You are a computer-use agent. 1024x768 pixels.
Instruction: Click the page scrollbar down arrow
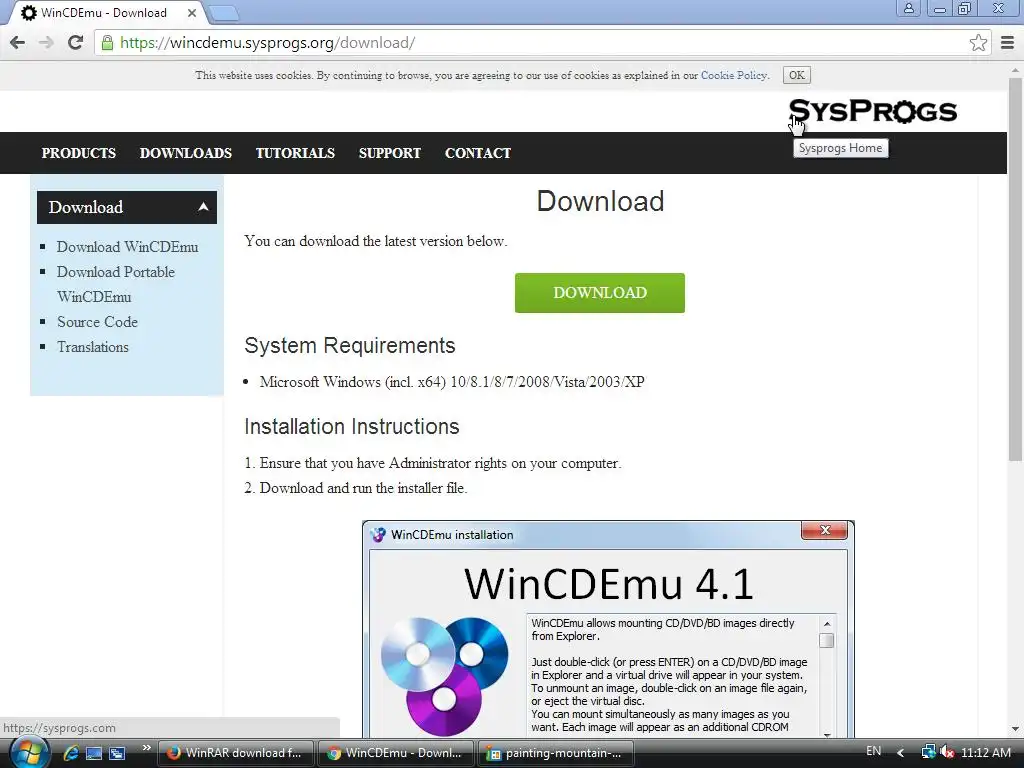(1015, 729)
